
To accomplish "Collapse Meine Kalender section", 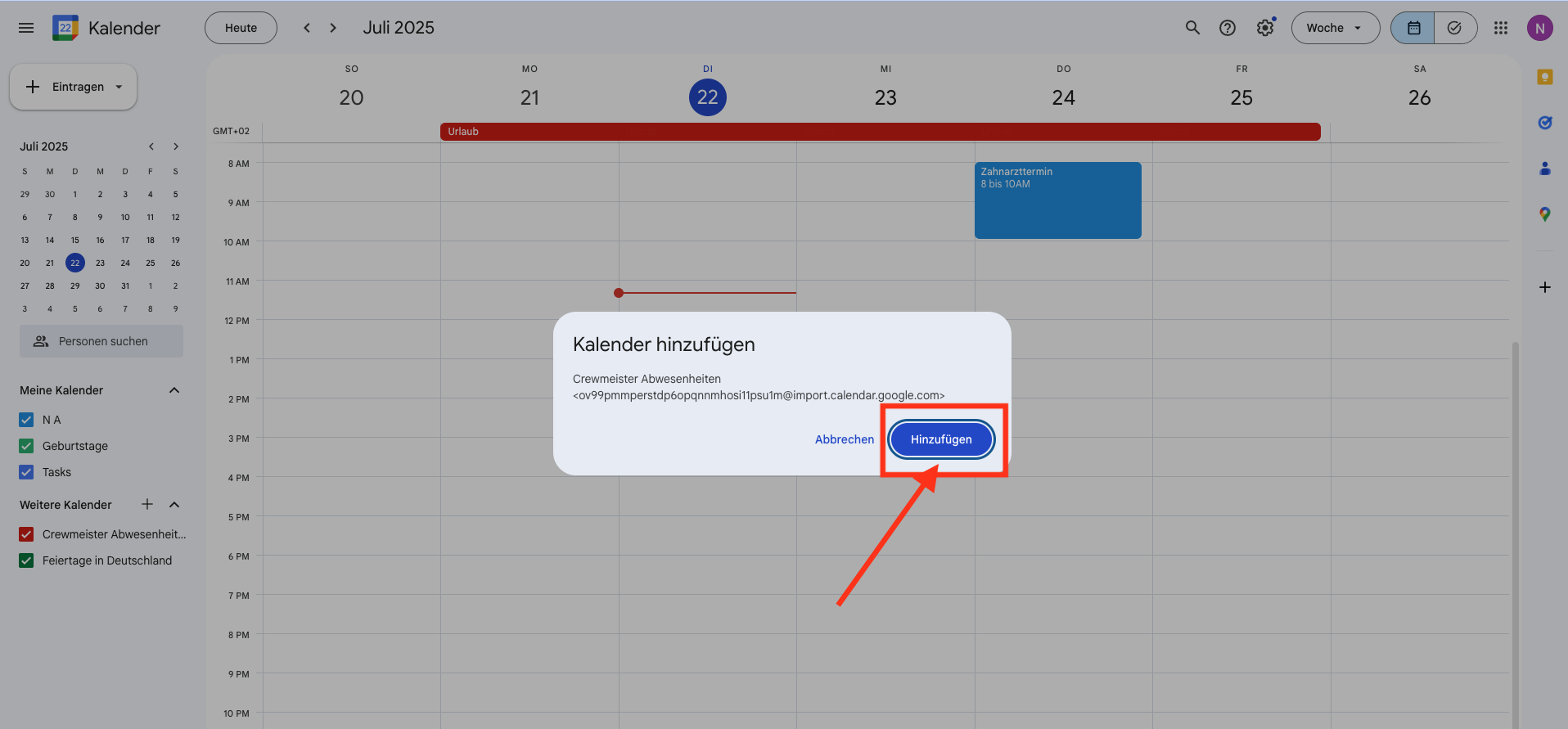I will [174, 390].
